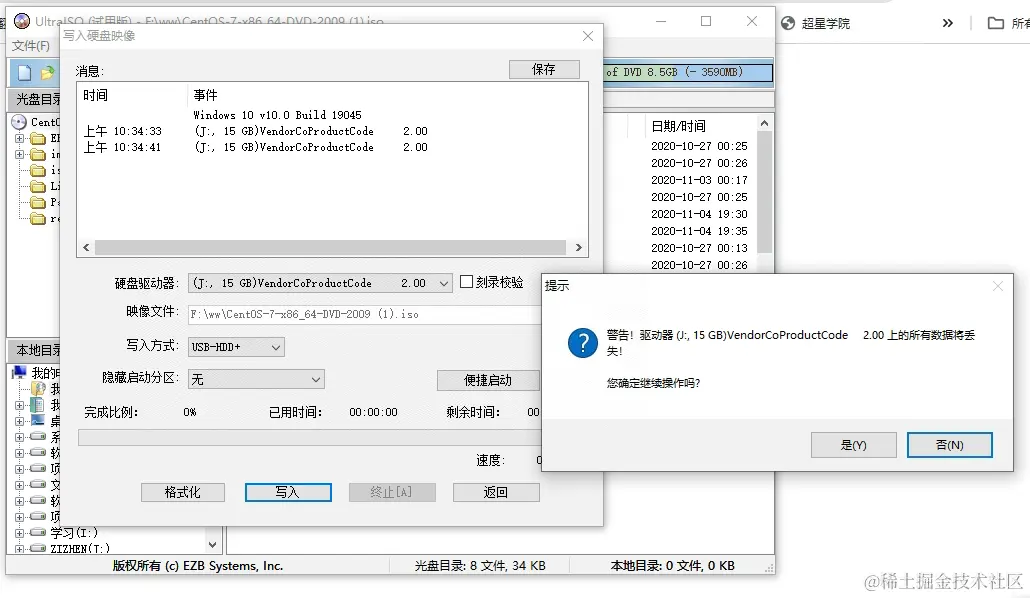Expand the 'in' folder with its plus box
Viewport: 1030px width, 598px height.
19,154
